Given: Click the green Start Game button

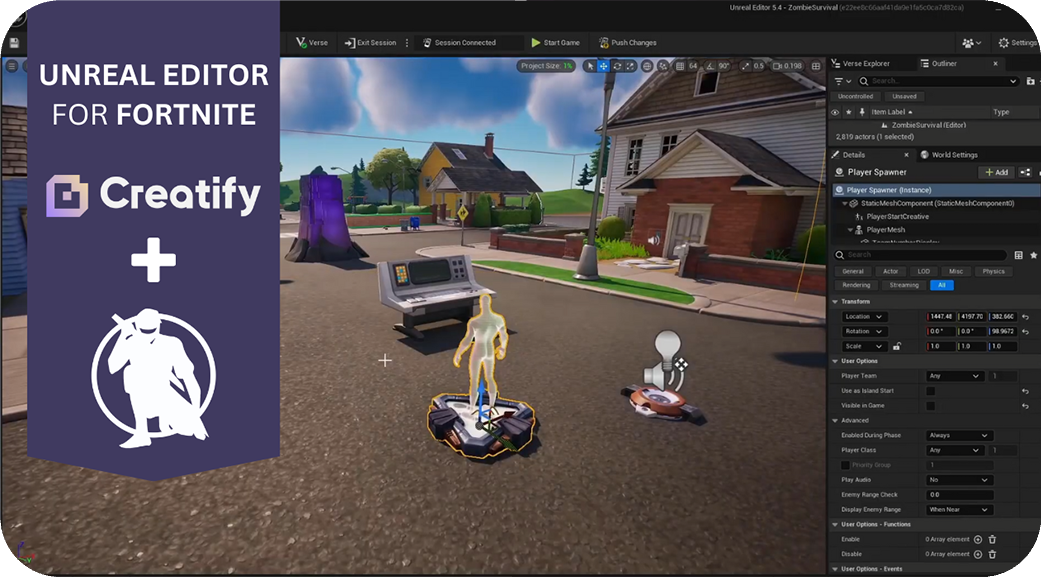Looking at the screenshot, I should pos(555,42).
